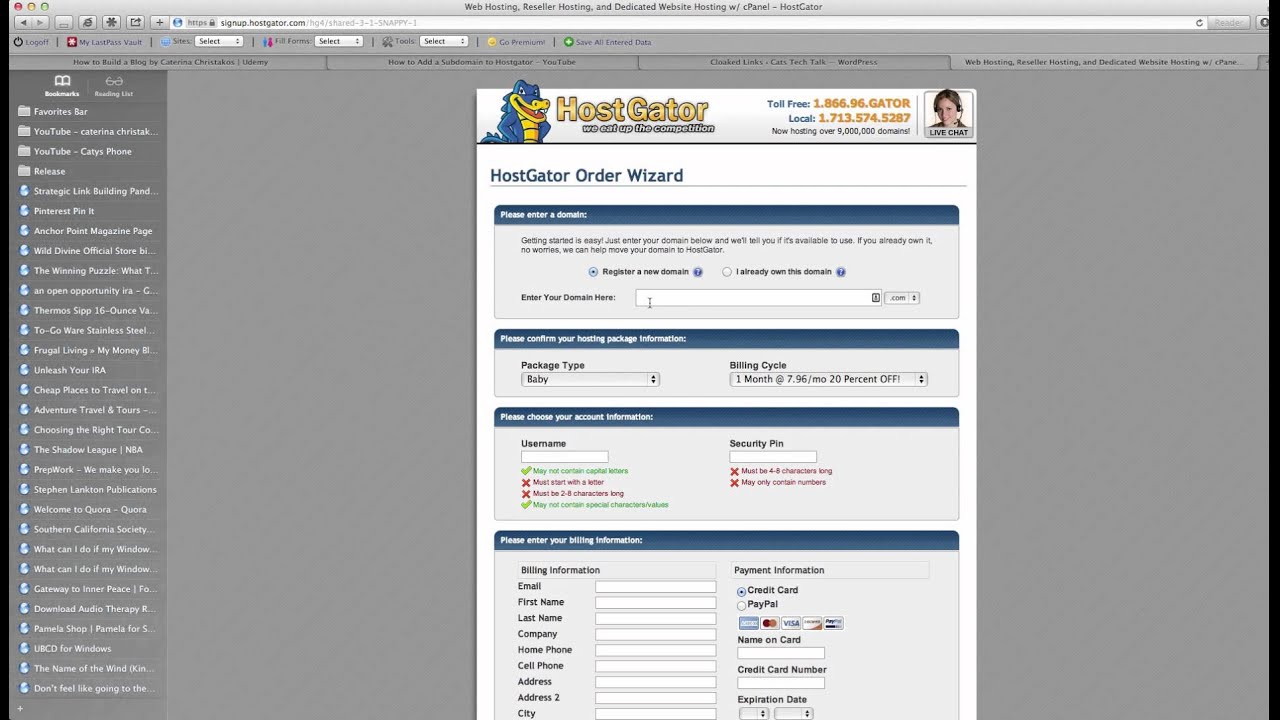
Task: Select Register a new domain radio
Action: tap(593, 272)
